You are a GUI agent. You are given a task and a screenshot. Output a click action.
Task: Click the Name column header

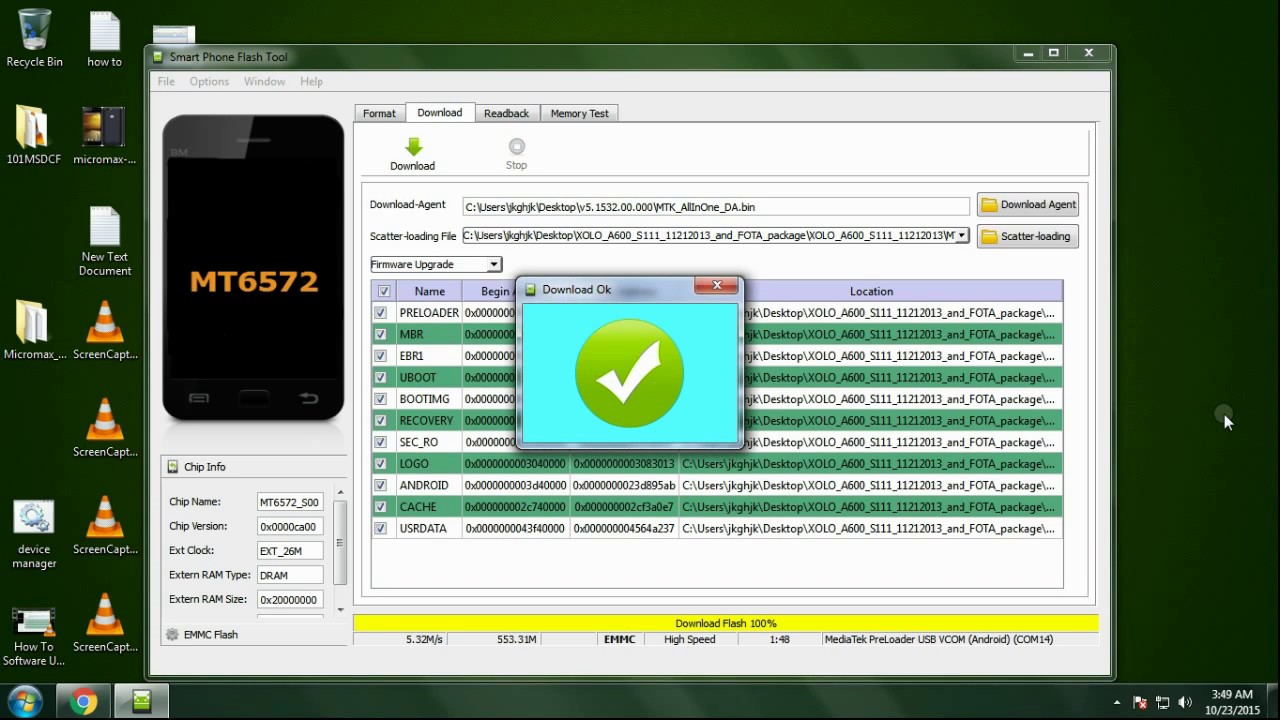430,291
